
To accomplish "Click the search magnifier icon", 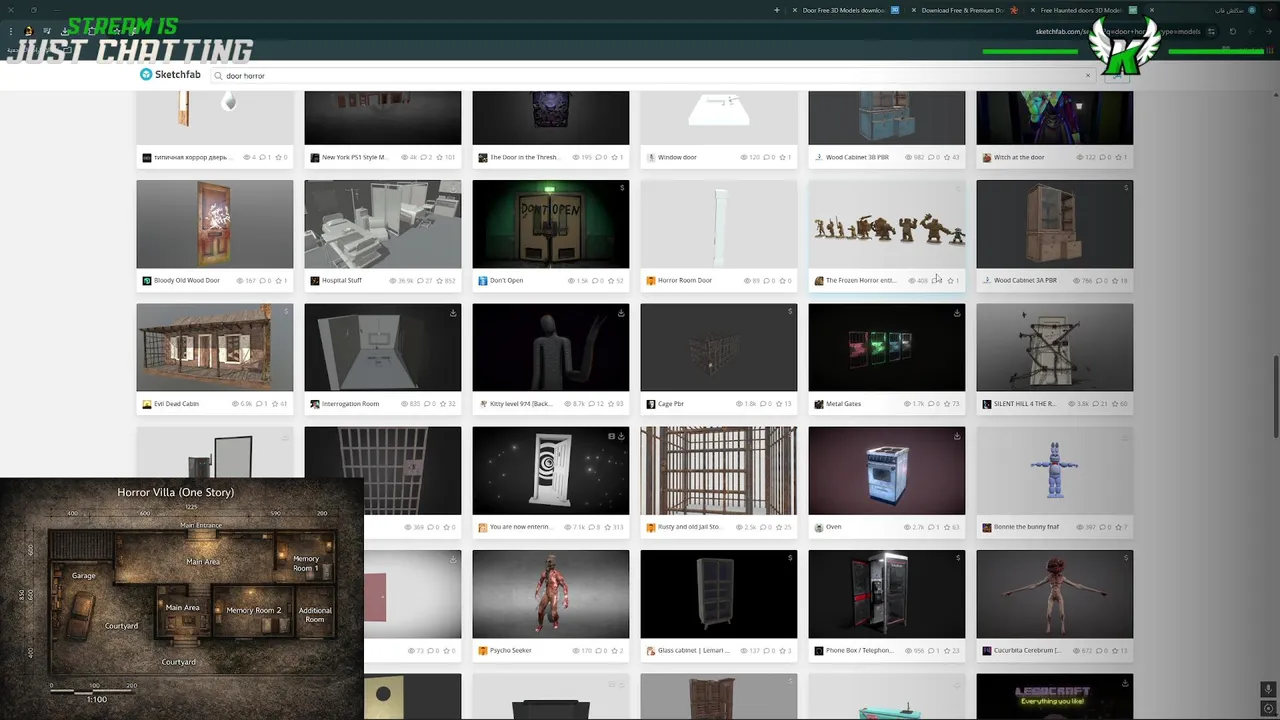I will tap(218, 76).
